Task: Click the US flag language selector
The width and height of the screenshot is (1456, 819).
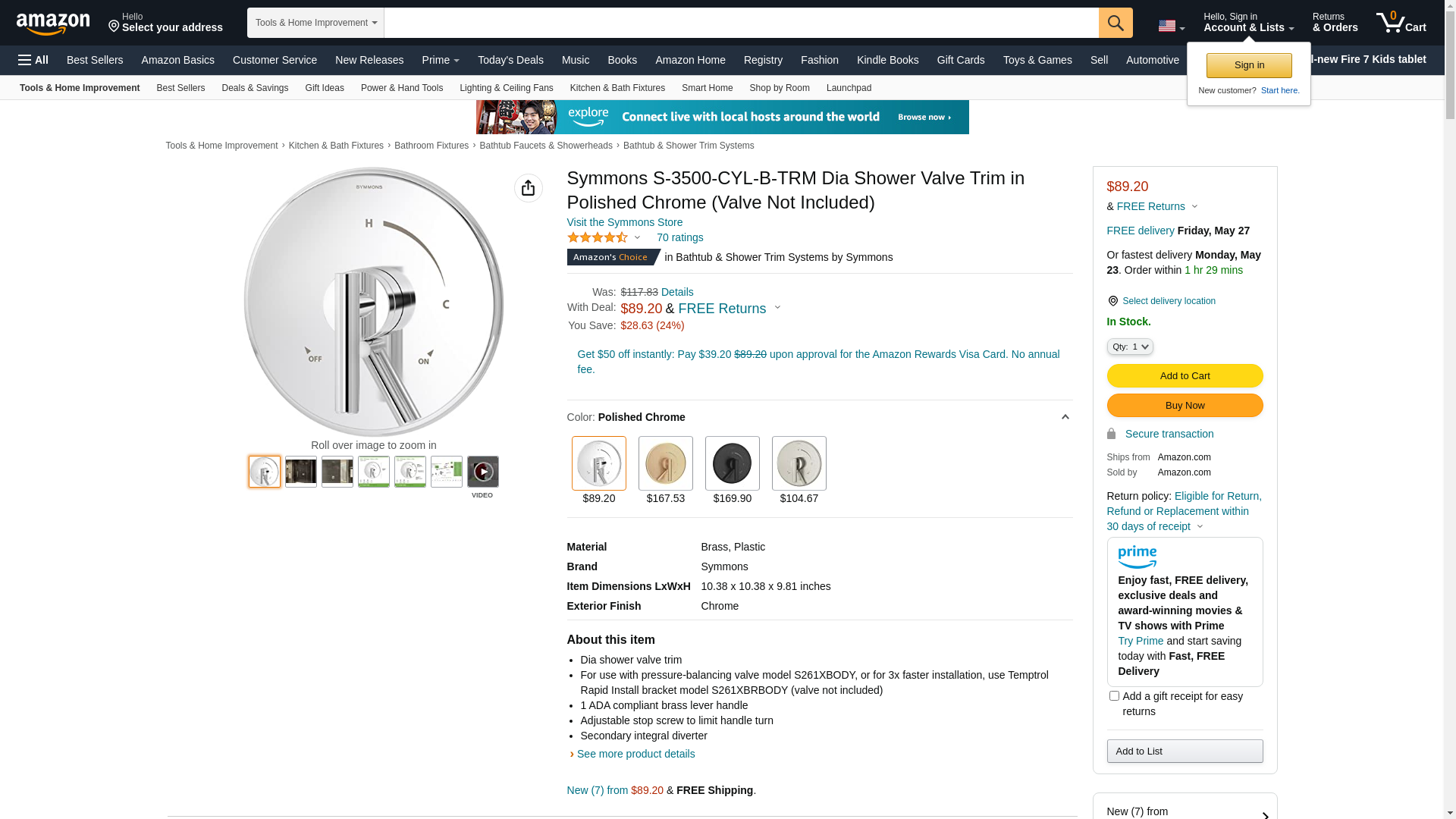Action: coord(1170,27)
